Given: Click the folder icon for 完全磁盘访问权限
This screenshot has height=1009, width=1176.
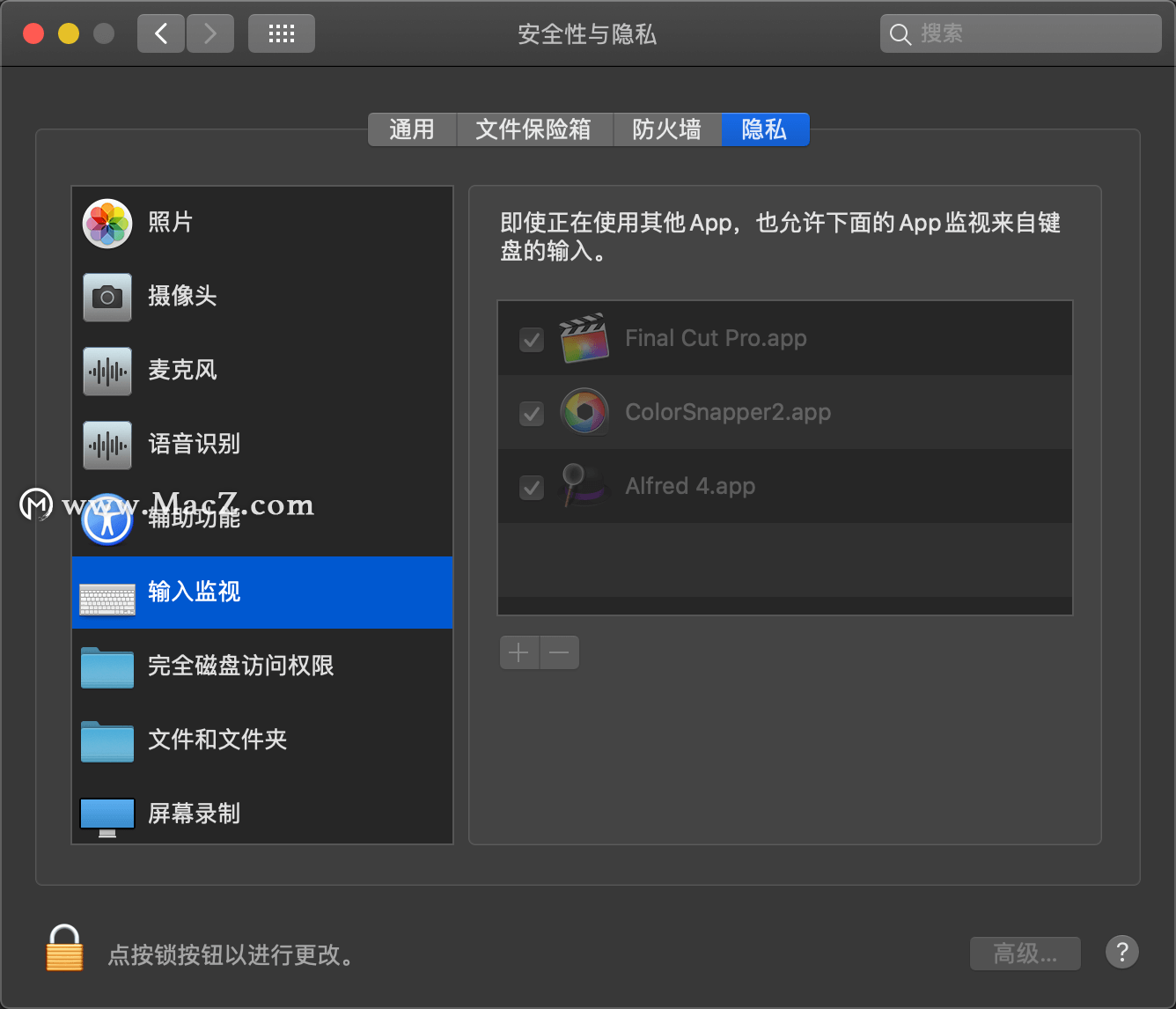Looking at the screenshot, I should [x=107, y=667].
